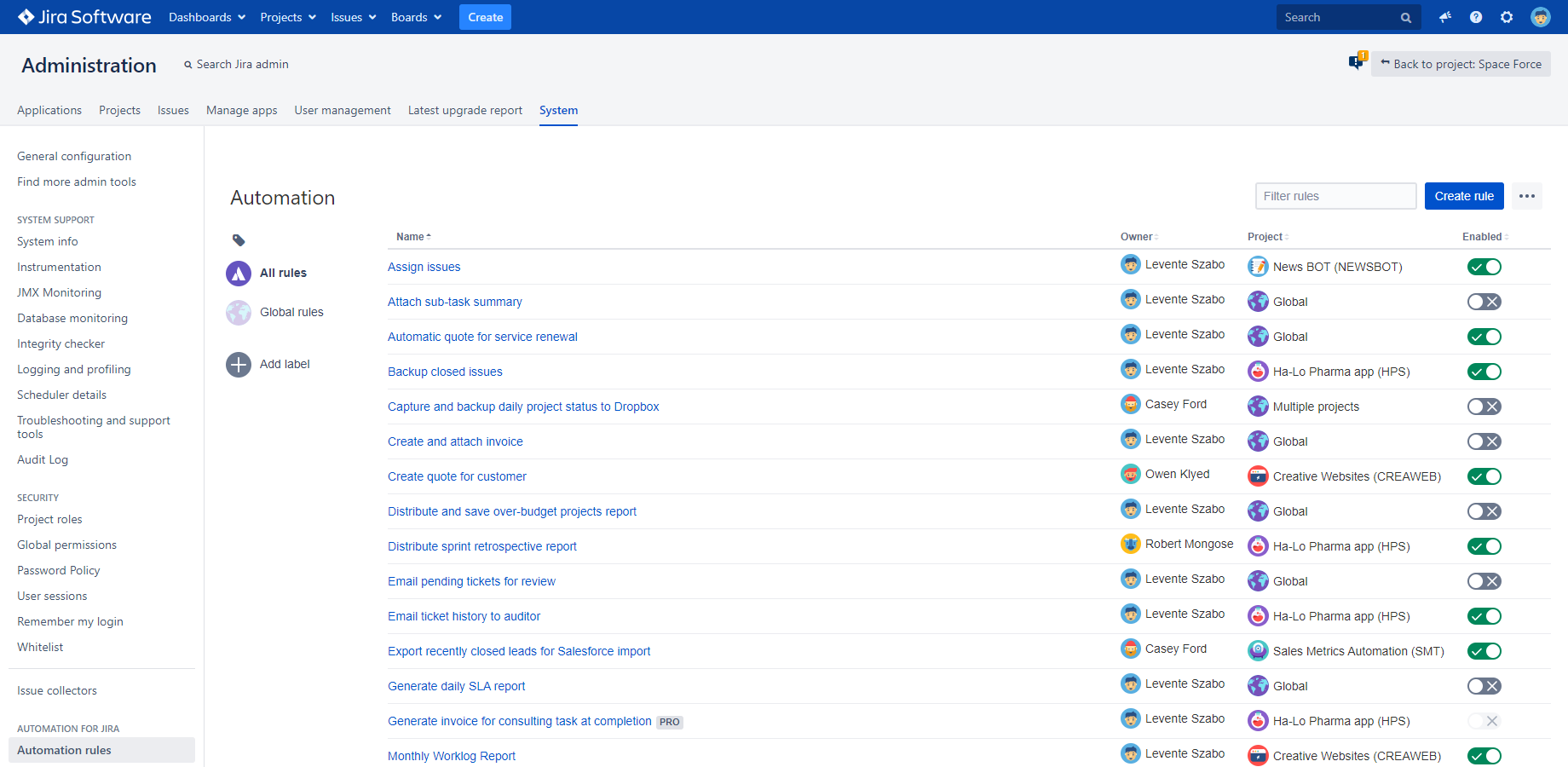This screenshot has width=1568, height=767.
Task: Expand the Dashboards dropdown menu
Action: coord(207,17)
